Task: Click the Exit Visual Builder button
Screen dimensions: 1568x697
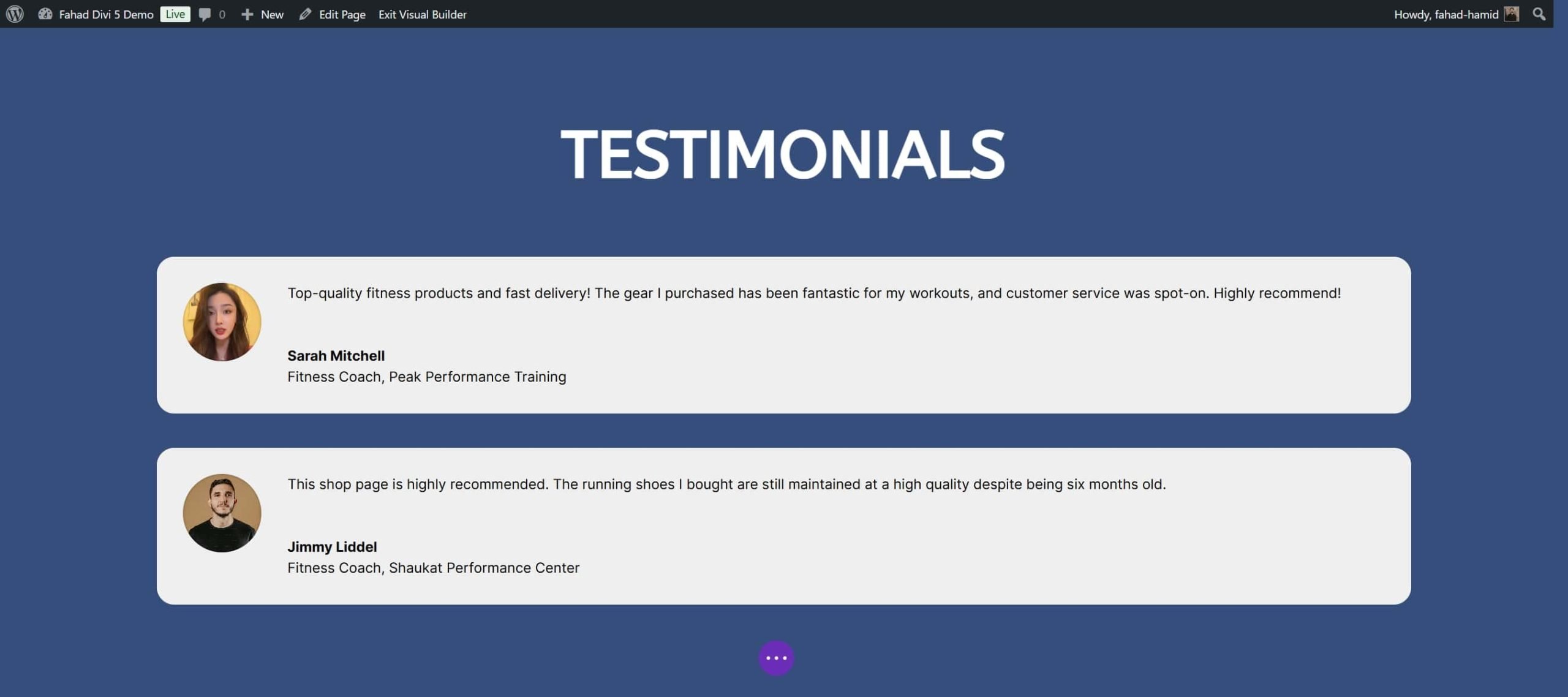Action: point(423,13)
